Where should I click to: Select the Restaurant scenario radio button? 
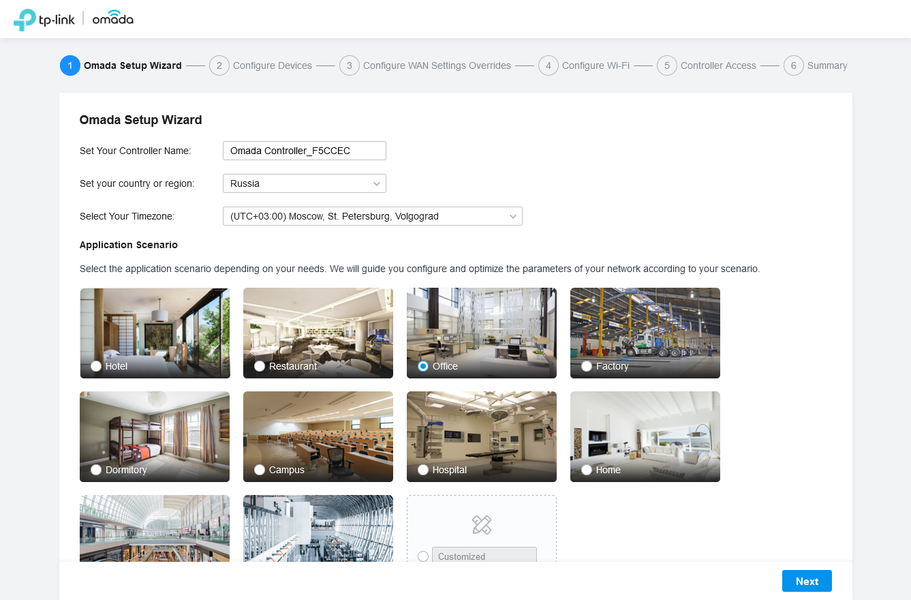(260, 366)
